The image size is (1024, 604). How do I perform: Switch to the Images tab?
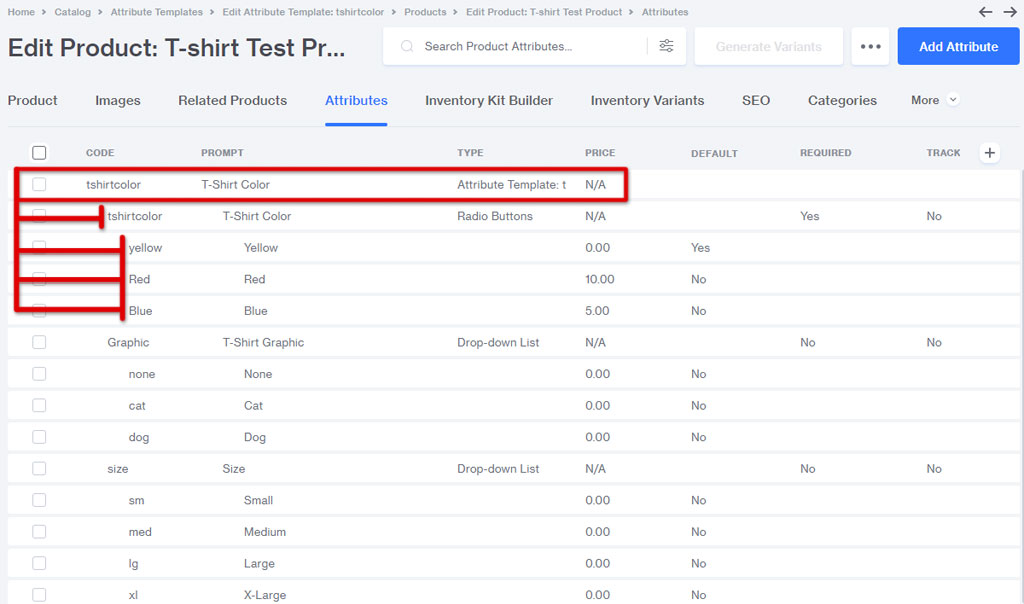[117, 100]
